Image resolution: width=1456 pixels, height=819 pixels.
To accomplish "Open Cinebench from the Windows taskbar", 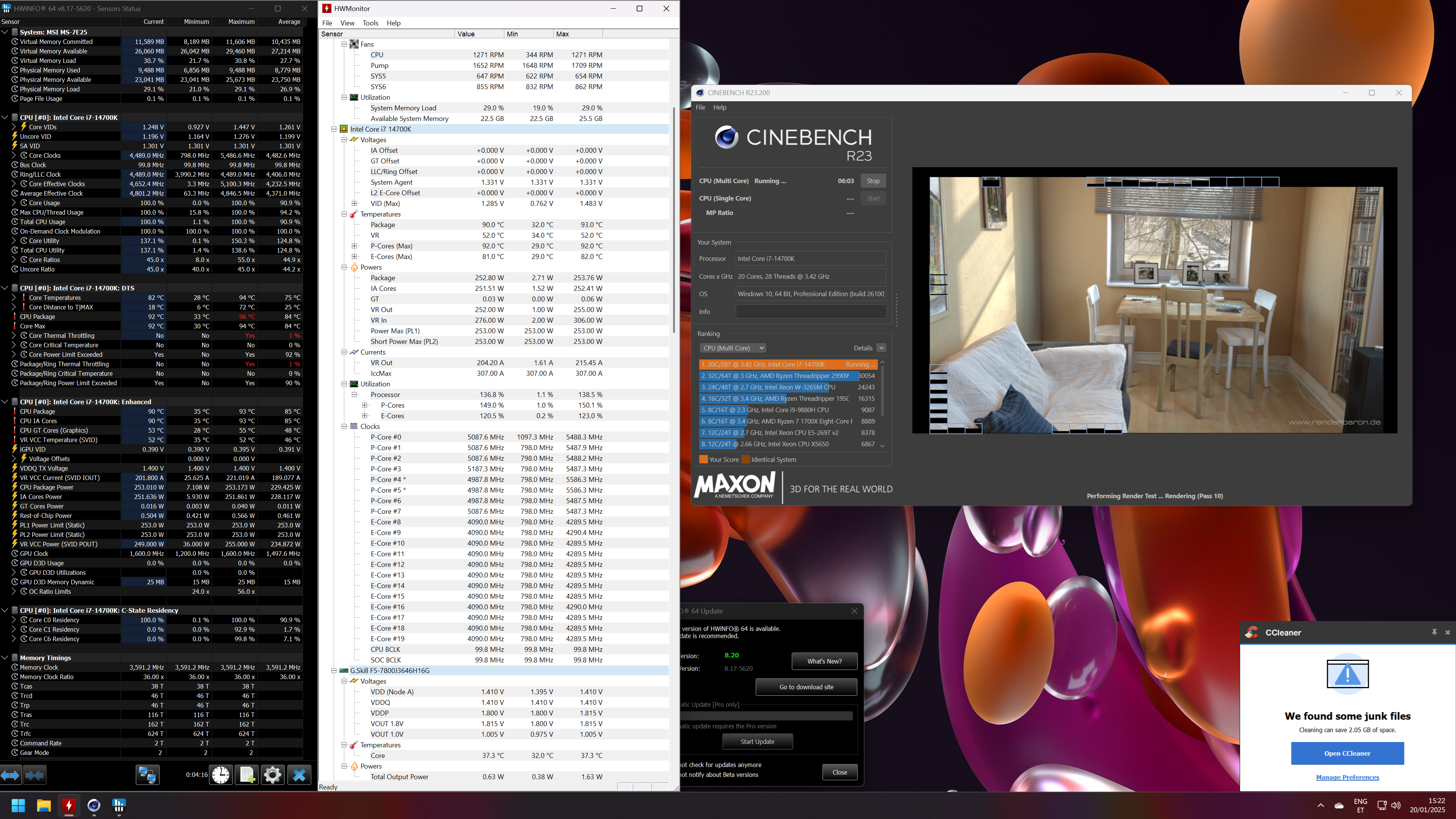I will [x=94, y=805].
